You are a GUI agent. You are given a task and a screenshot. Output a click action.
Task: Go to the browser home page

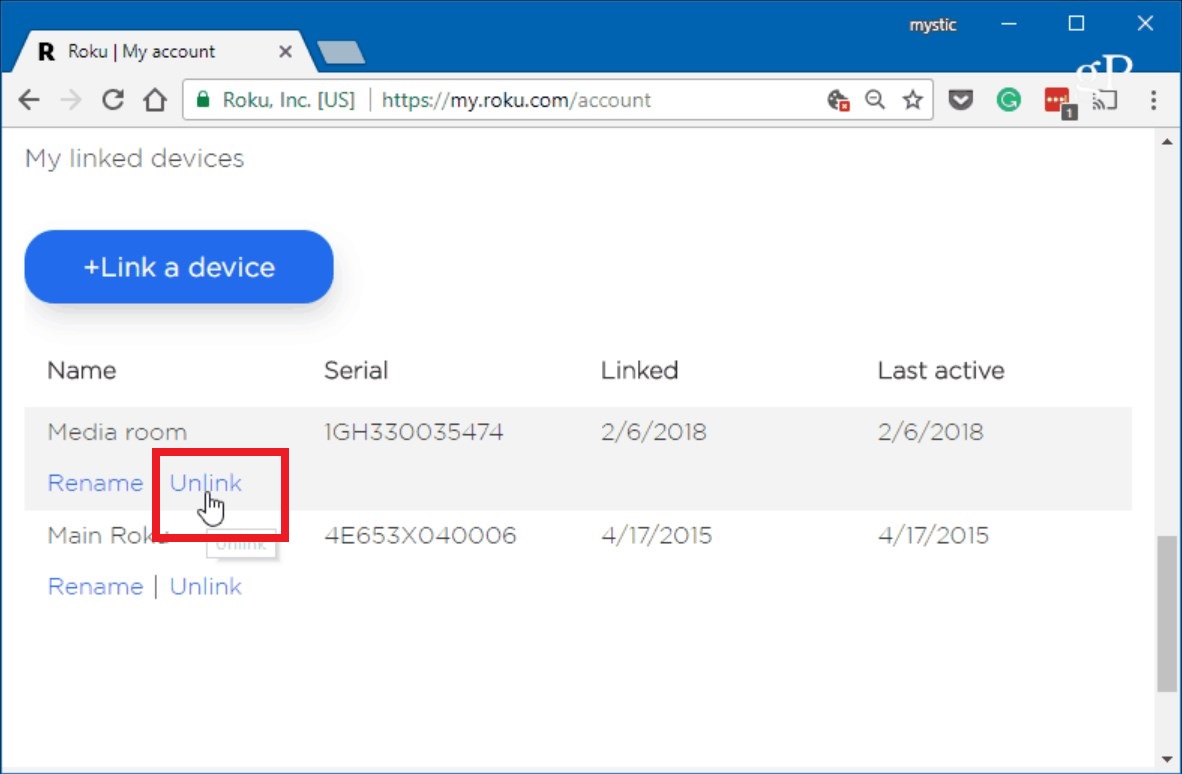154,100
